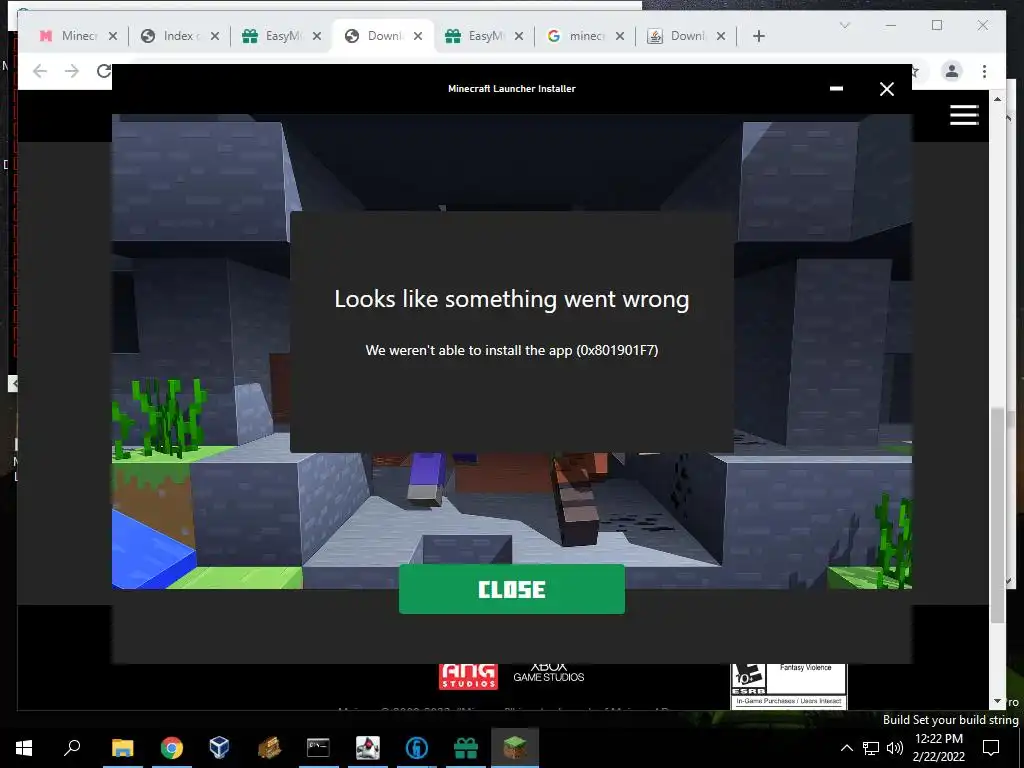Reload the current page in Chrome
Image resolution: width=1024 pixels, height=768 pixels.
tap(104, 71)
